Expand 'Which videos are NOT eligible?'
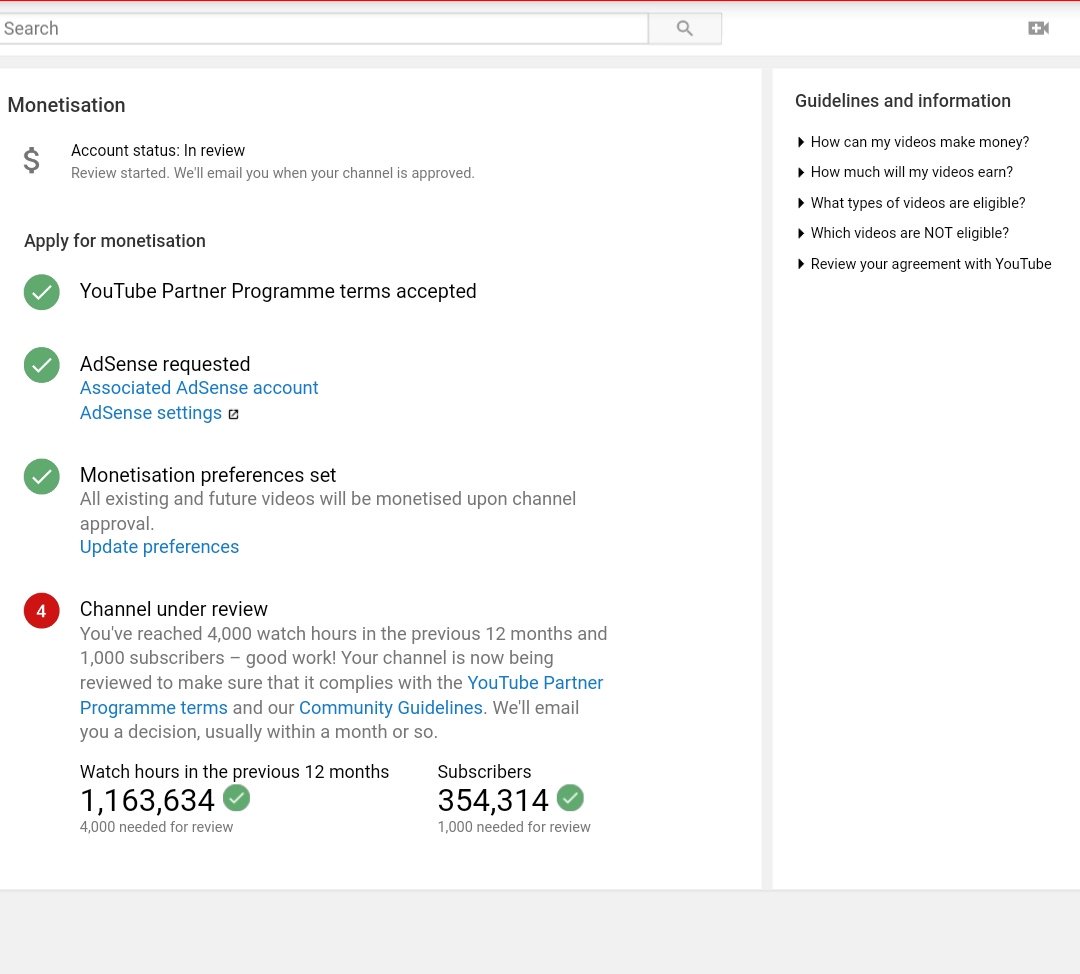Screen dimensions: 1080x974 pos(903,234)
